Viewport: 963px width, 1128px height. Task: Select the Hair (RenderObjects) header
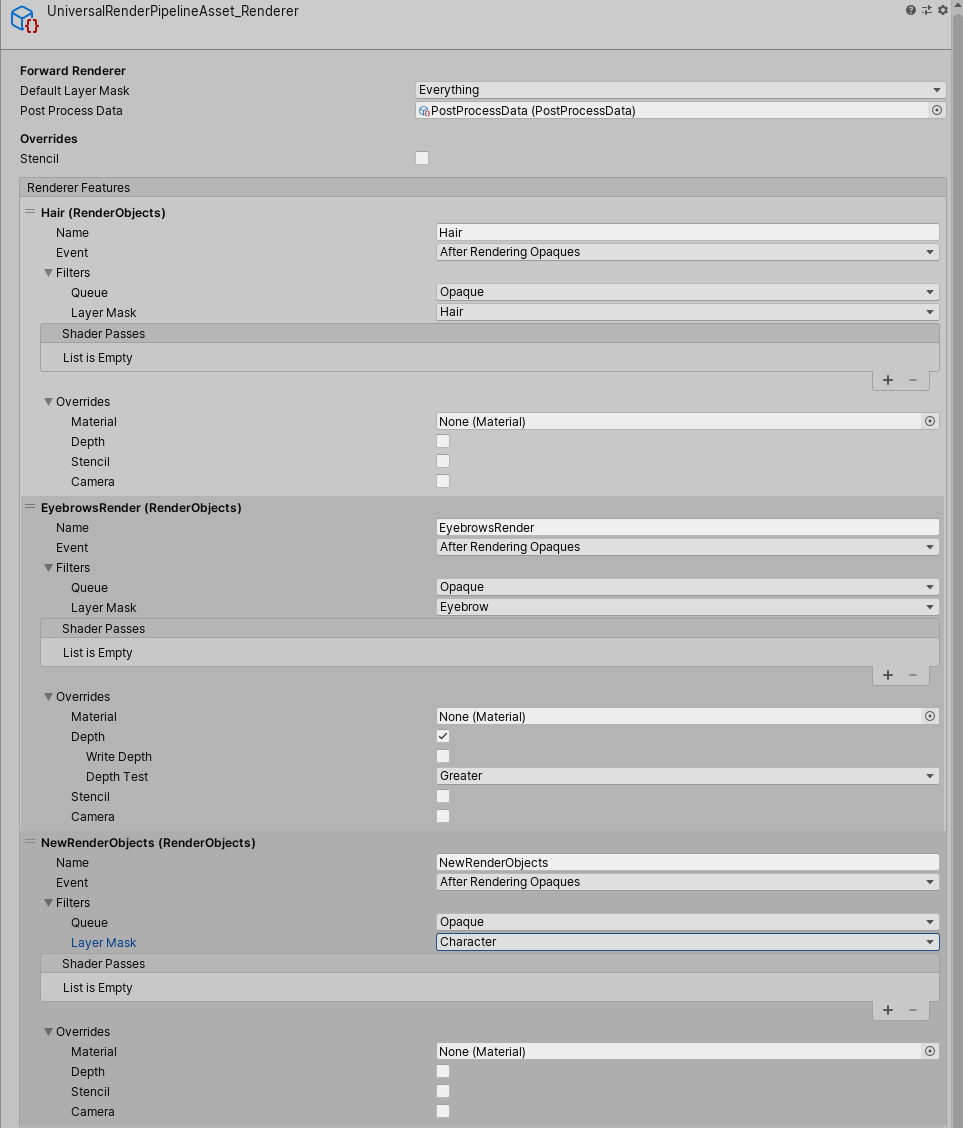click(x=103, y=213)
